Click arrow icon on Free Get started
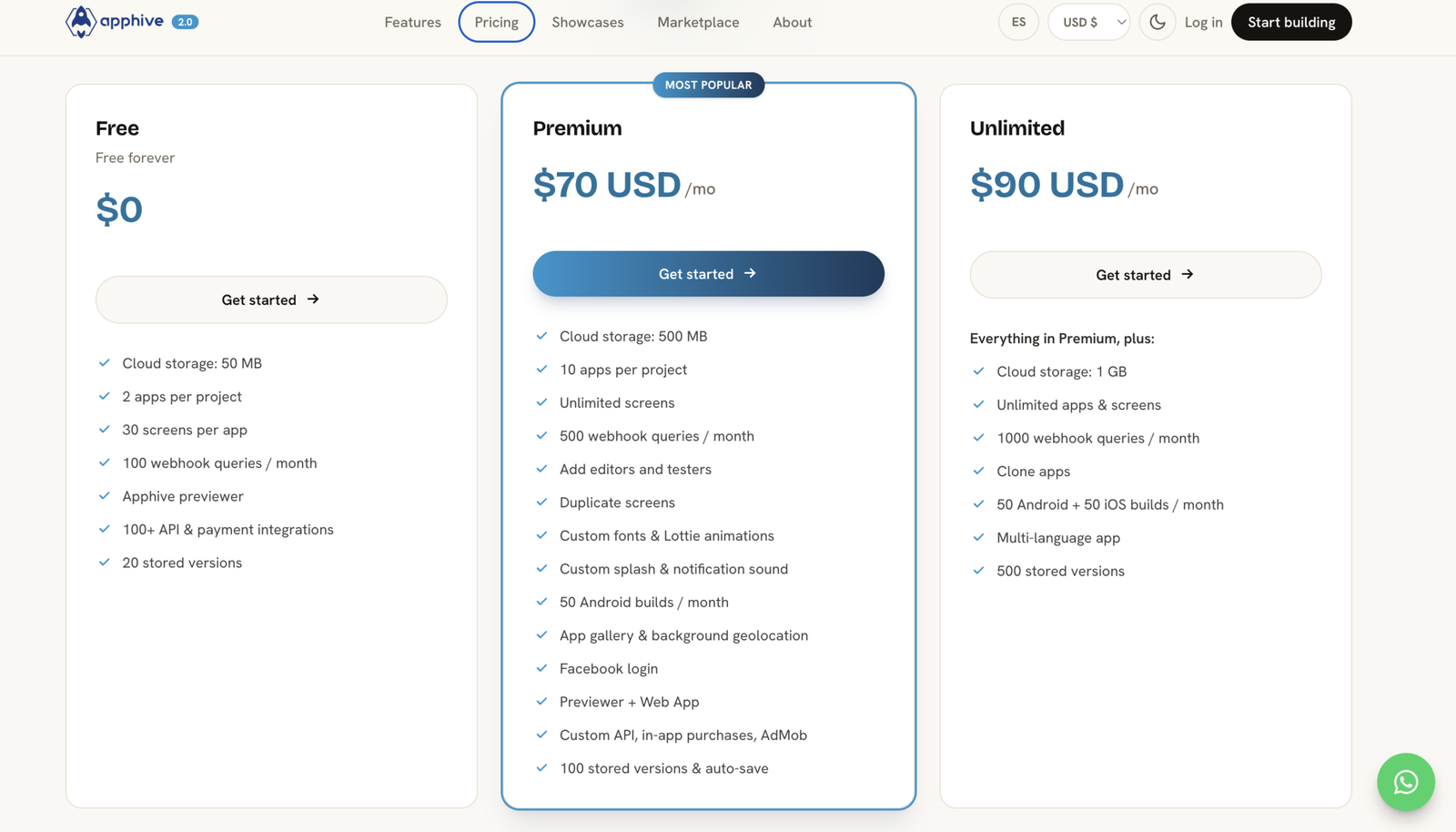1456x832 pixels. click(313, 299)
